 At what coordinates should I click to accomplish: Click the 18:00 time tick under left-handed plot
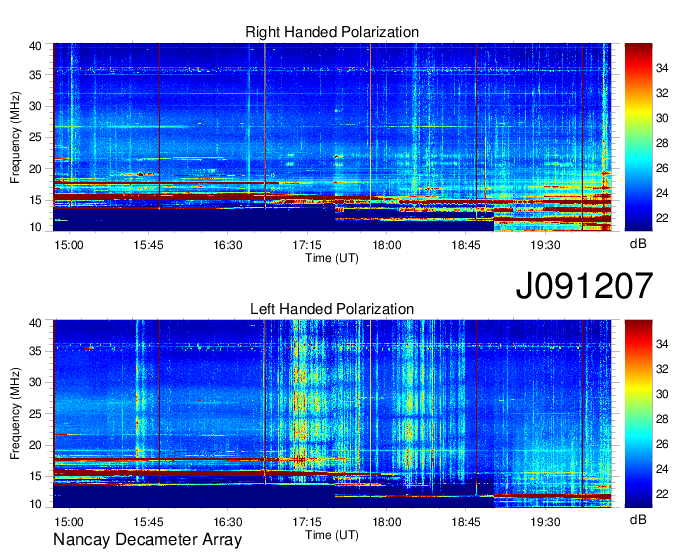tap(387, 522)
